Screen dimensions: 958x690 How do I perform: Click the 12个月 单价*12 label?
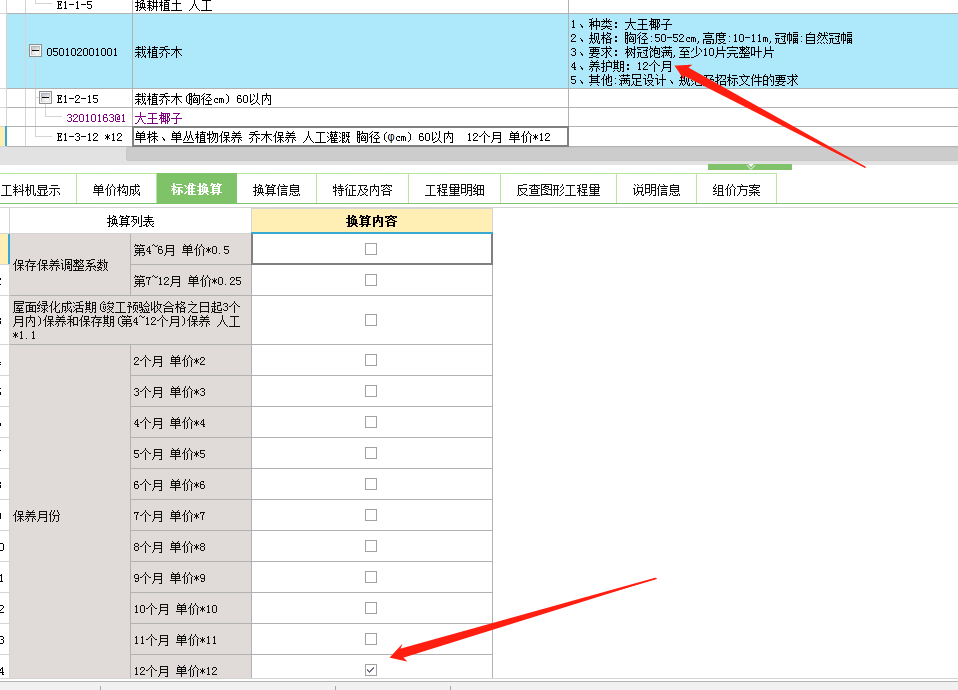pos(175,671)
